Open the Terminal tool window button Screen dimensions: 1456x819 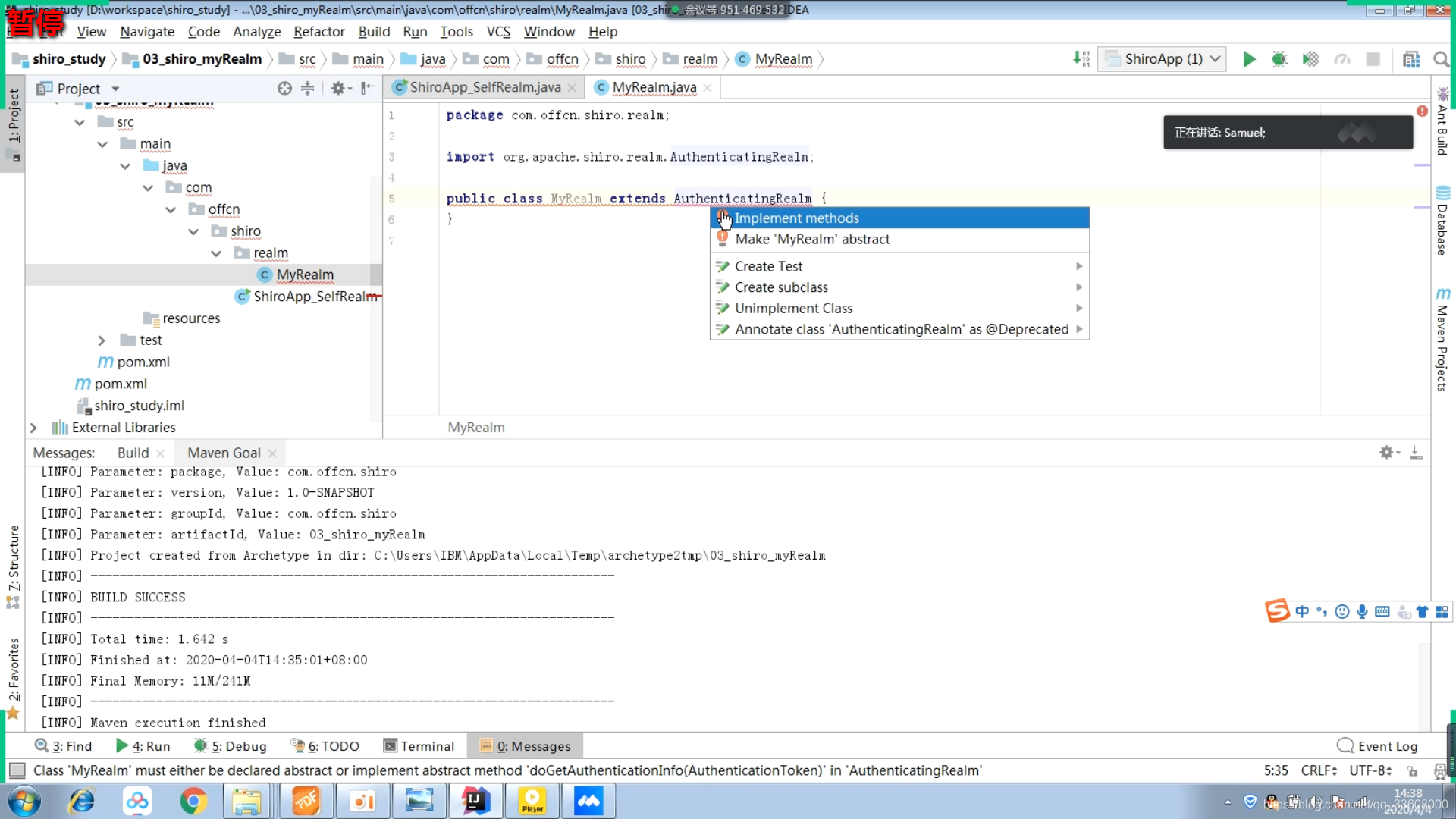(x=419, y=746)
